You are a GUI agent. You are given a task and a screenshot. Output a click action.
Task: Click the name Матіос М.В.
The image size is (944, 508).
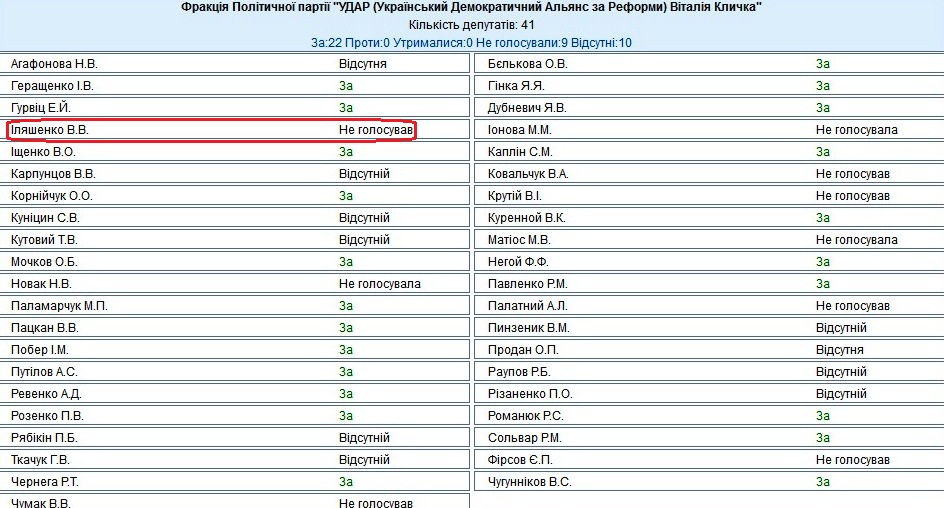(519, 240)
